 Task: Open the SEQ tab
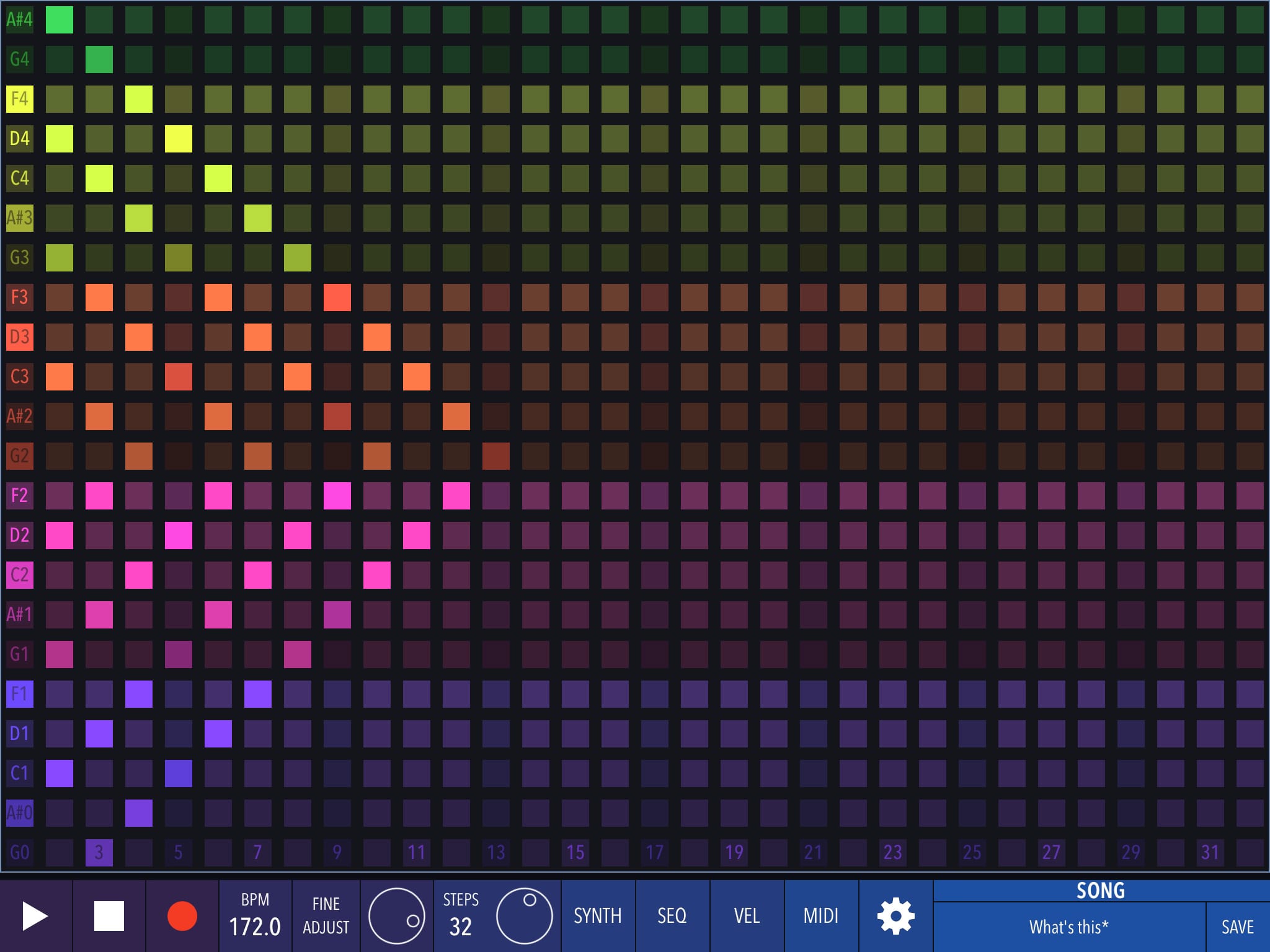pyautogui.click(x=672, y=916)
